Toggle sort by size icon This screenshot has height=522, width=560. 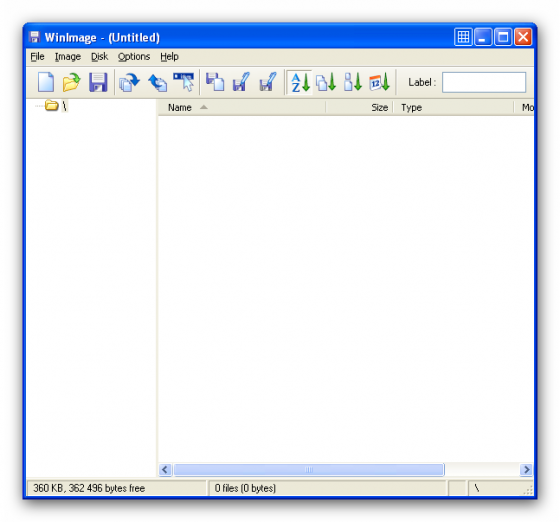353,82
